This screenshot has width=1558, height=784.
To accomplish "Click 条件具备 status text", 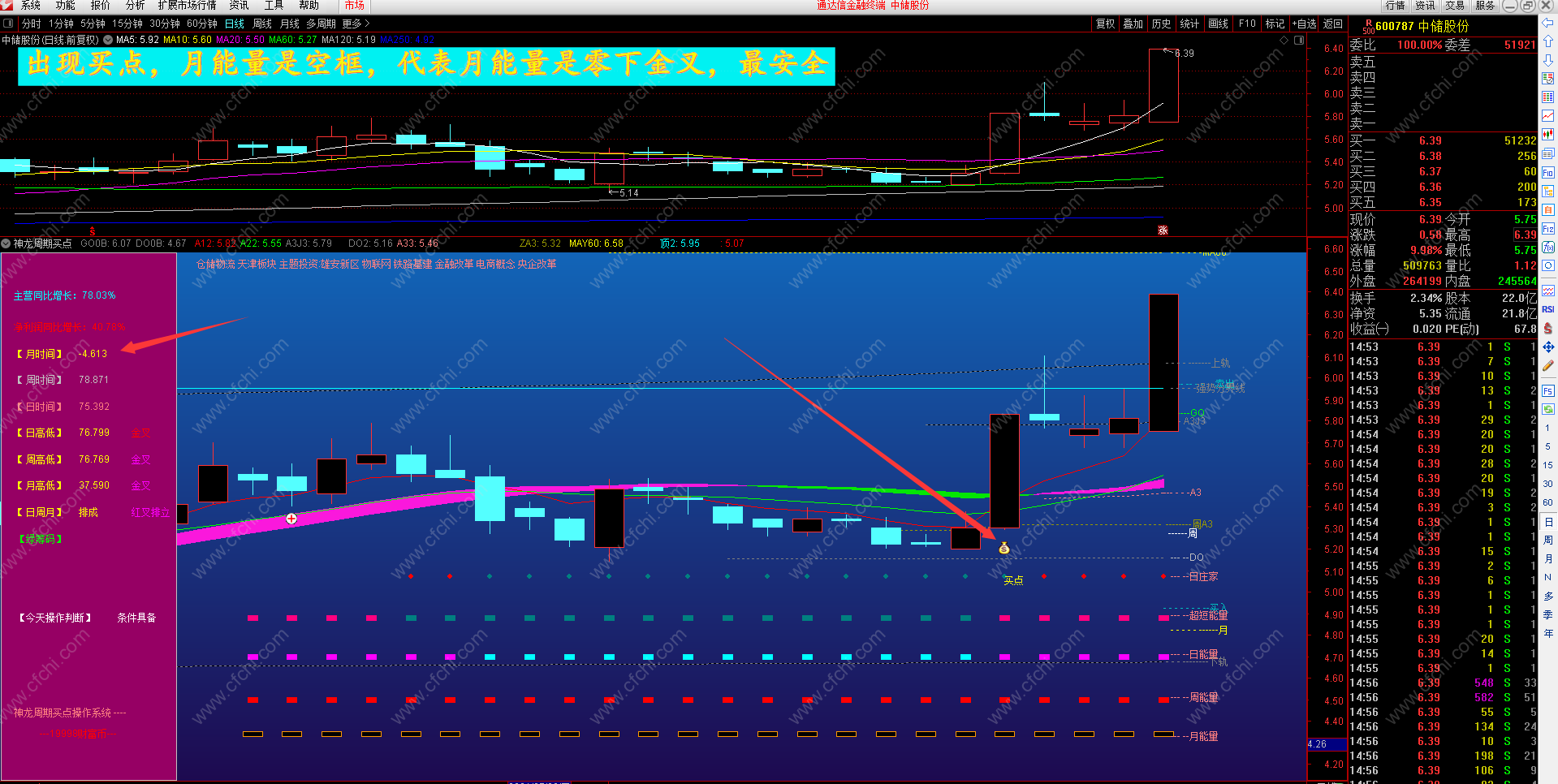I will tap(136, 618).
